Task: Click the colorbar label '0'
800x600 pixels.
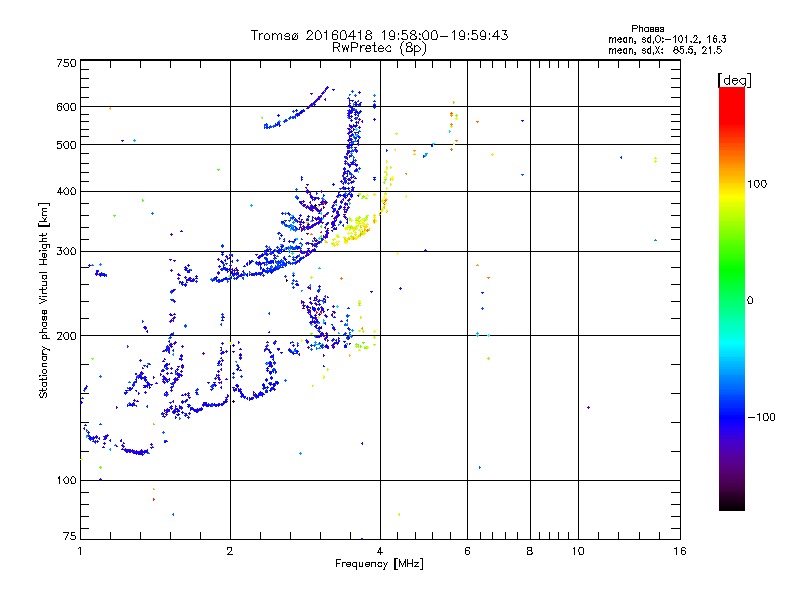Action: pyautogui.click(x=750, y=301)
